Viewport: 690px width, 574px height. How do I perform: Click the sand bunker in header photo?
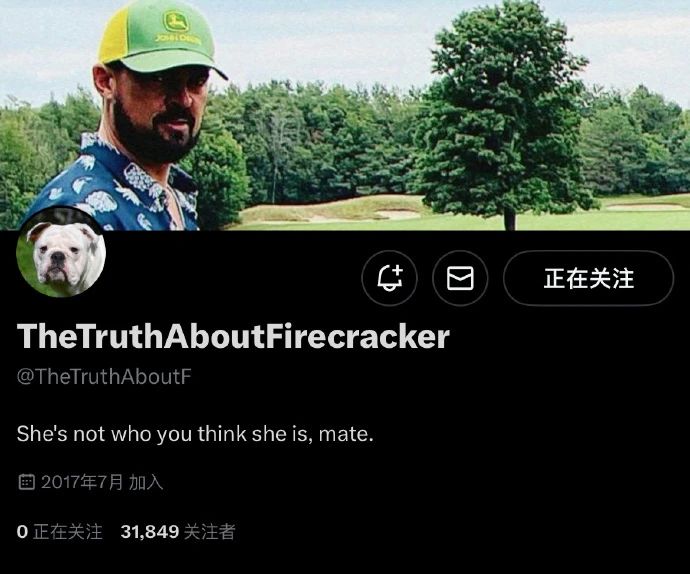[x=398, y=215]
